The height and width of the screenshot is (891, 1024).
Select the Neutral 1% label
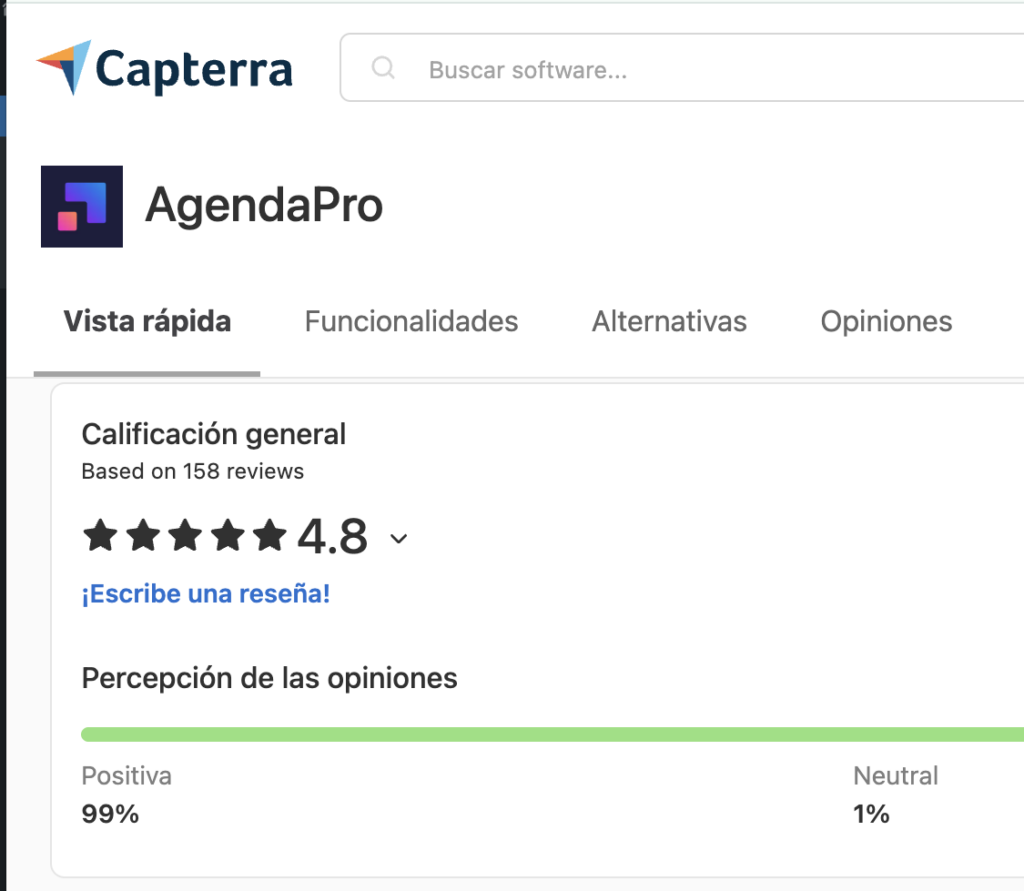tap(895, 794)
